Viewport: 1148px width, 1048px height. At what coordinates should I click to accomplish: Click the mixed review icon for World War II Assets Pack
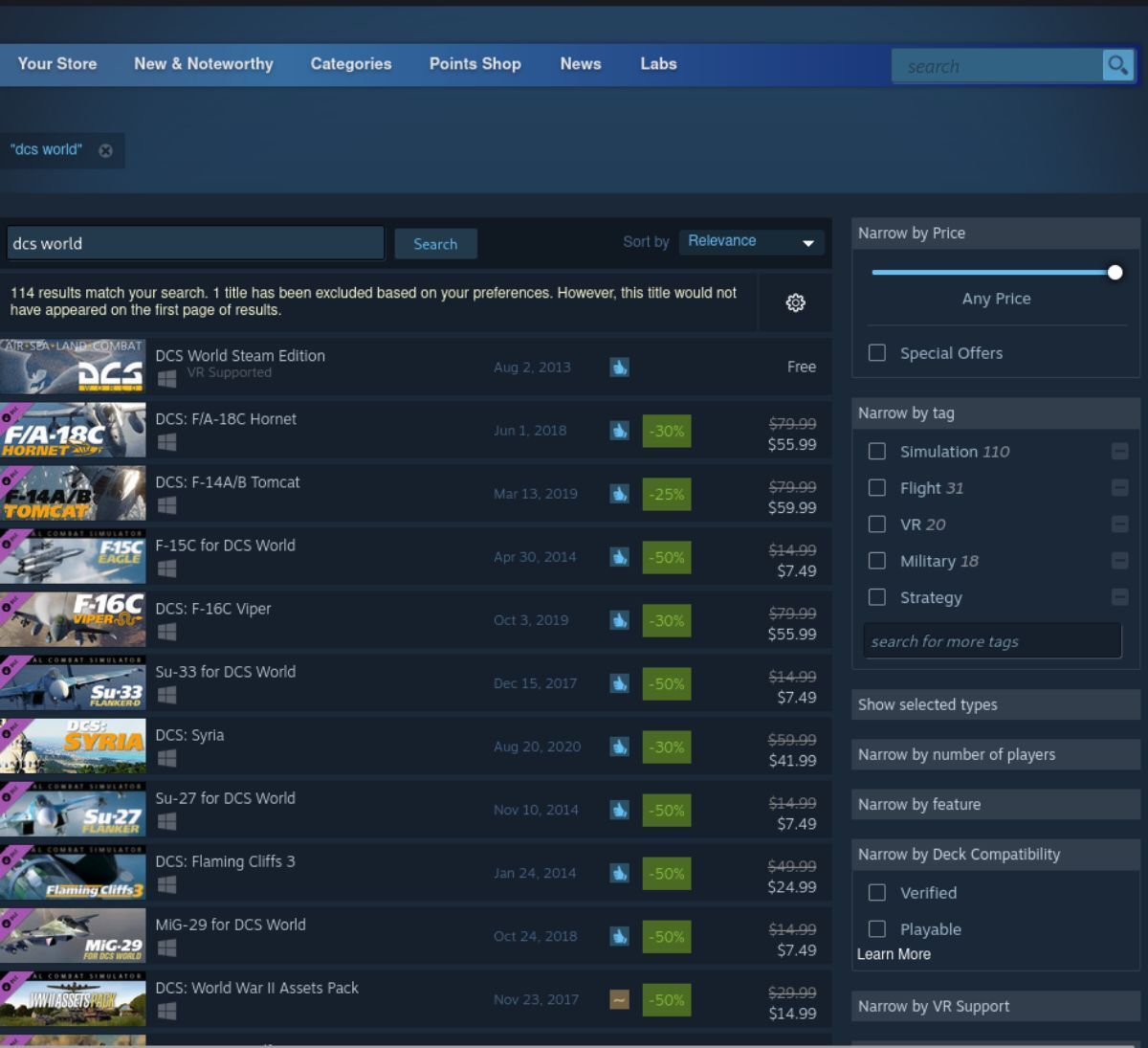620,999
